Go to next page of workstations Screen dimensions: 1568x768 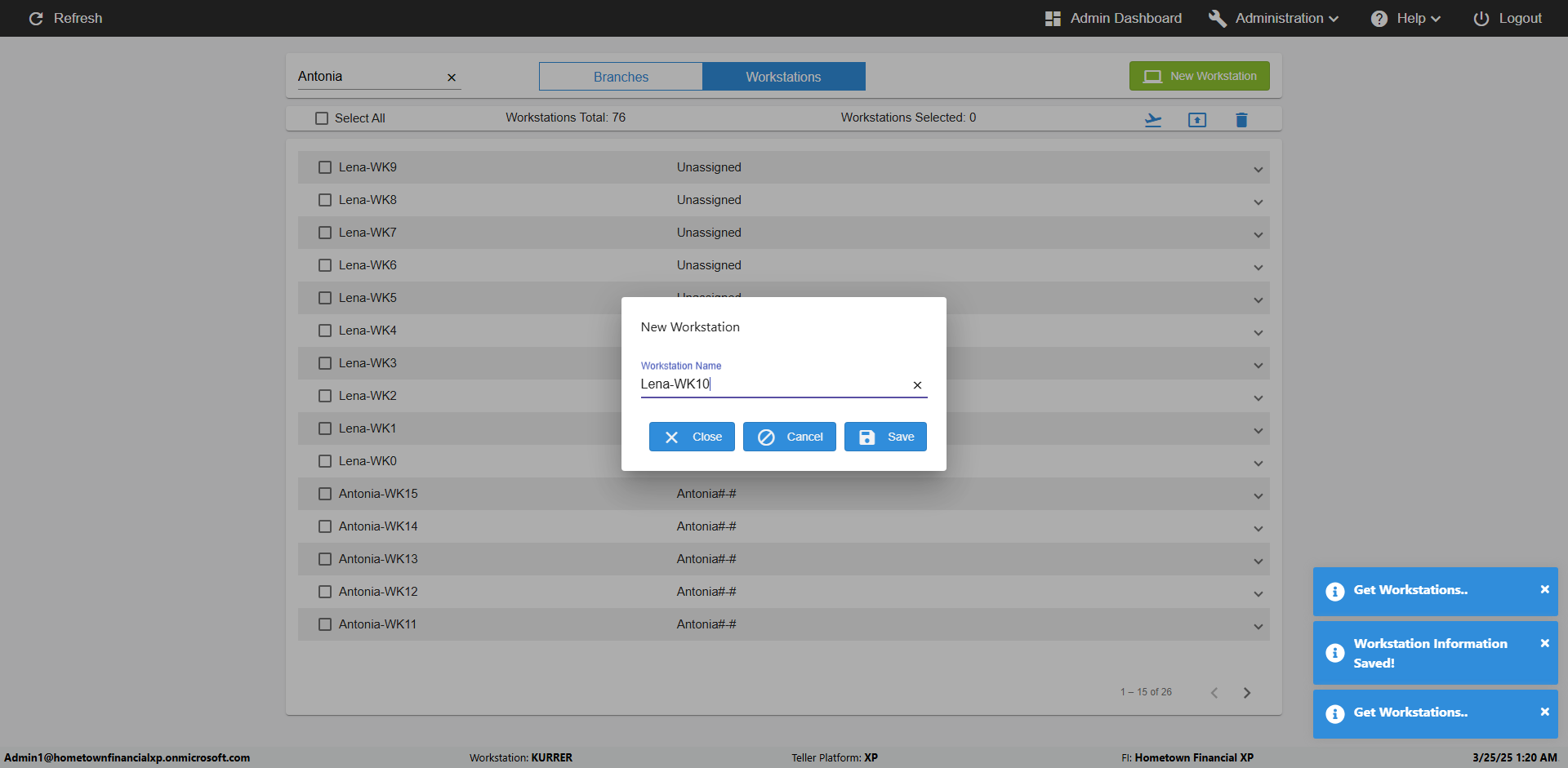tap(1247, 693)
